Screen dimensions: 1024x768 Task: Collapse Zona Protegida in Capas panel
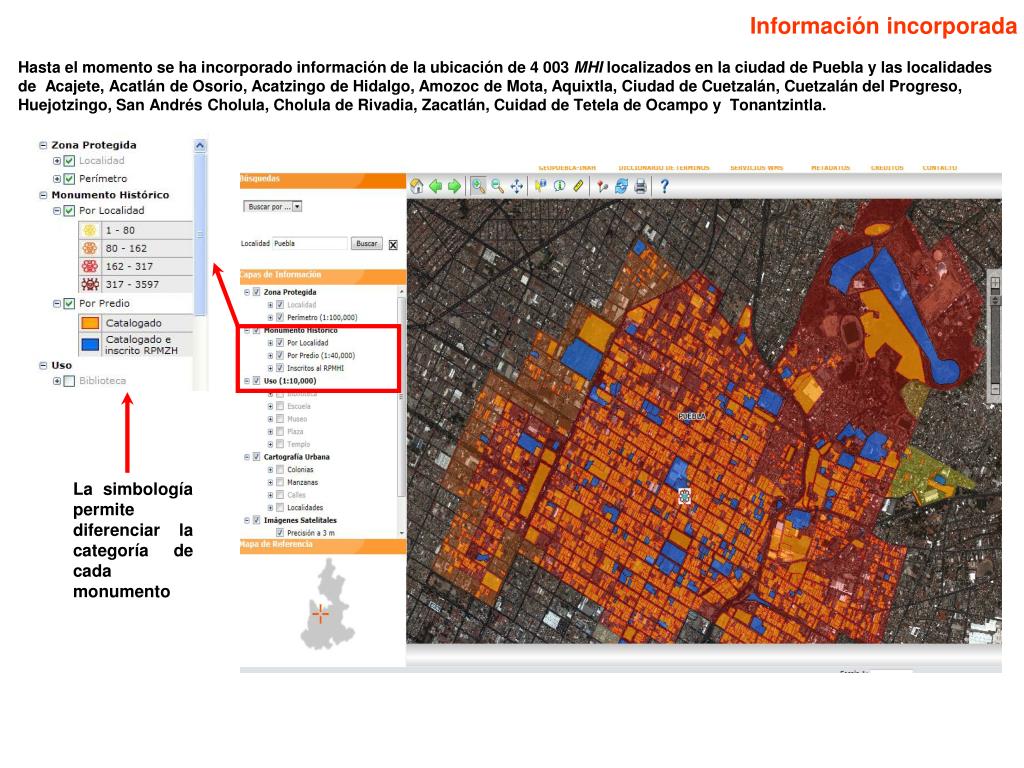pyautogui.click(x=247, y=292)
